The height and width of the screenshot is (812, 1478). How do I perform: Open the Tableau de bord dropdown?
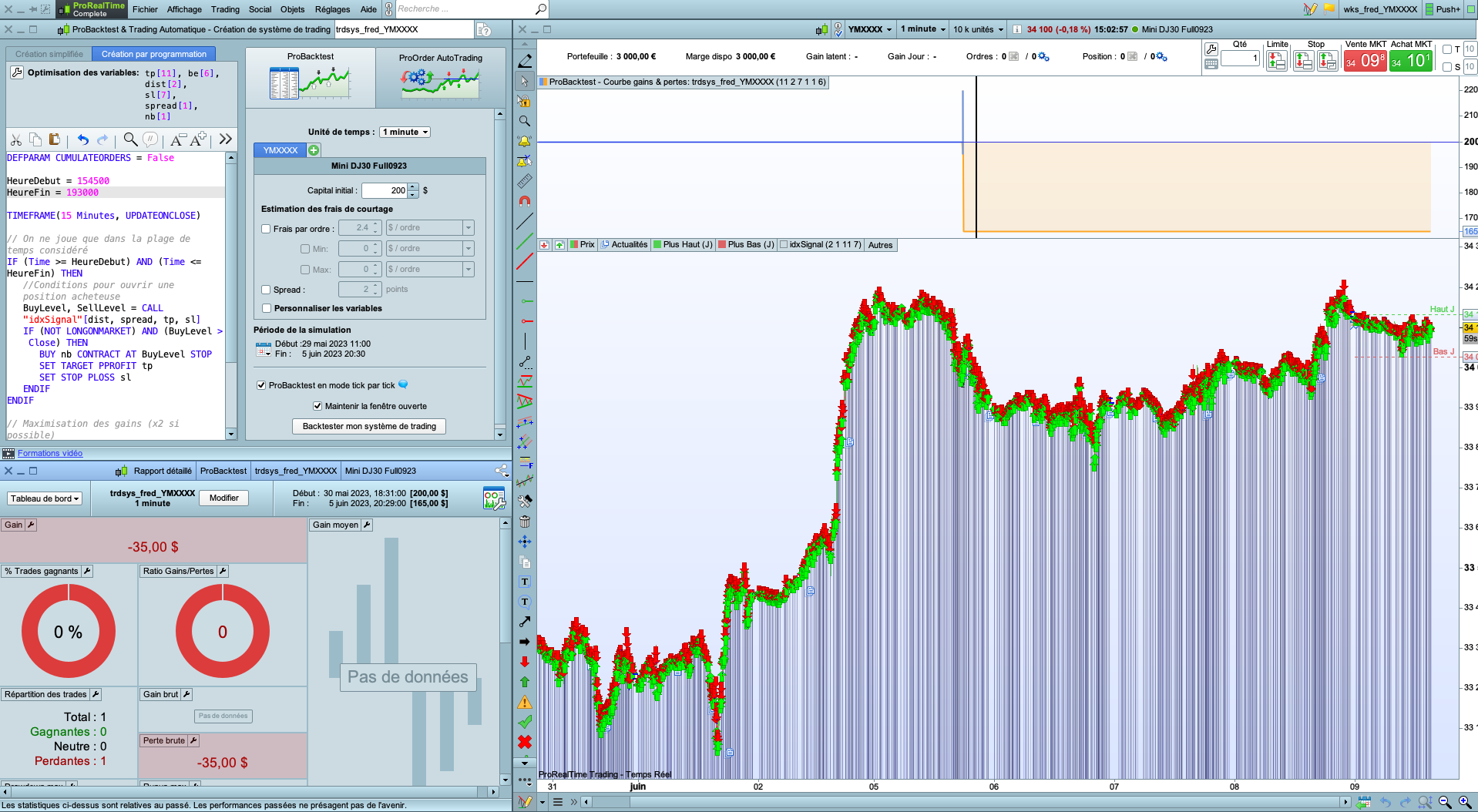(45, 498)
